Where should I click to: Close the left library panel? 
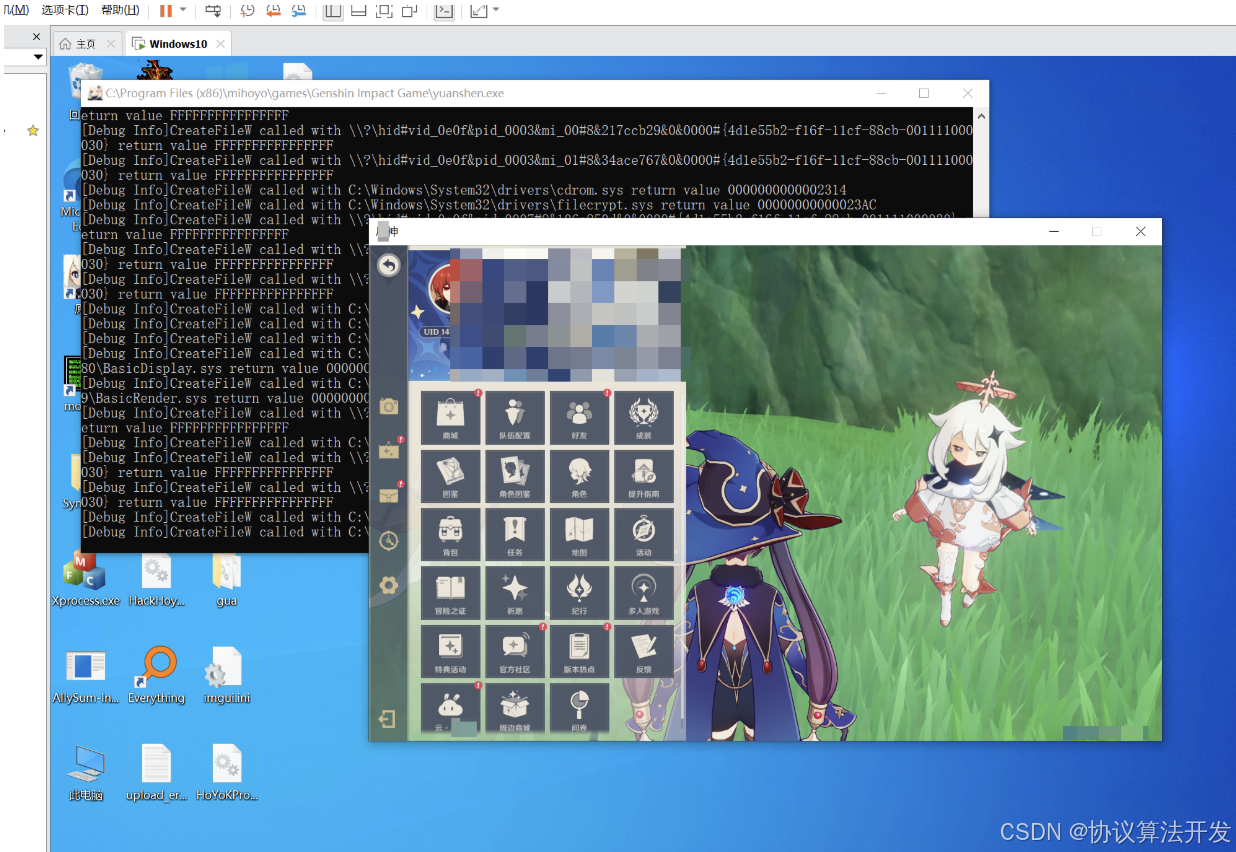tap(37, 36)
